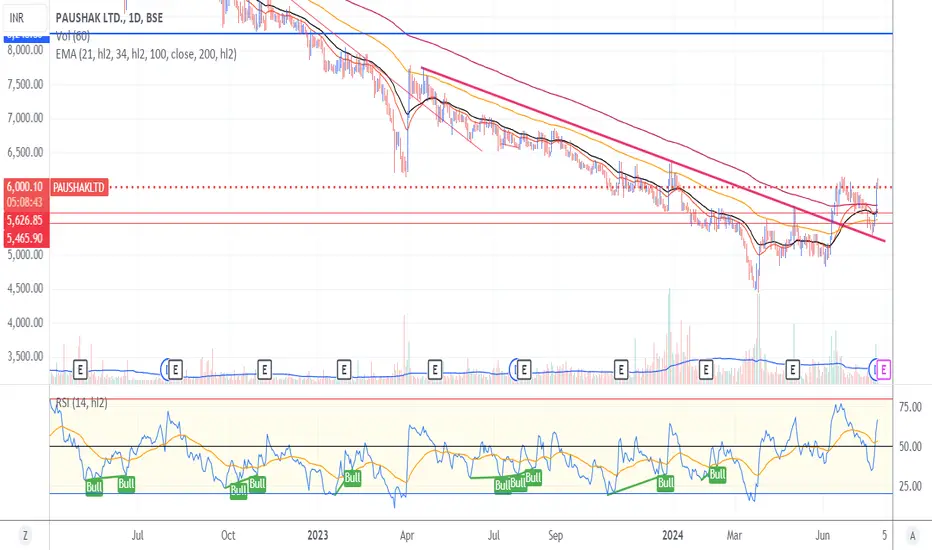Click the 5,000.00 price axis label
Image resolution: width=932 pixels, height=550 pixels.
point(25,254)
